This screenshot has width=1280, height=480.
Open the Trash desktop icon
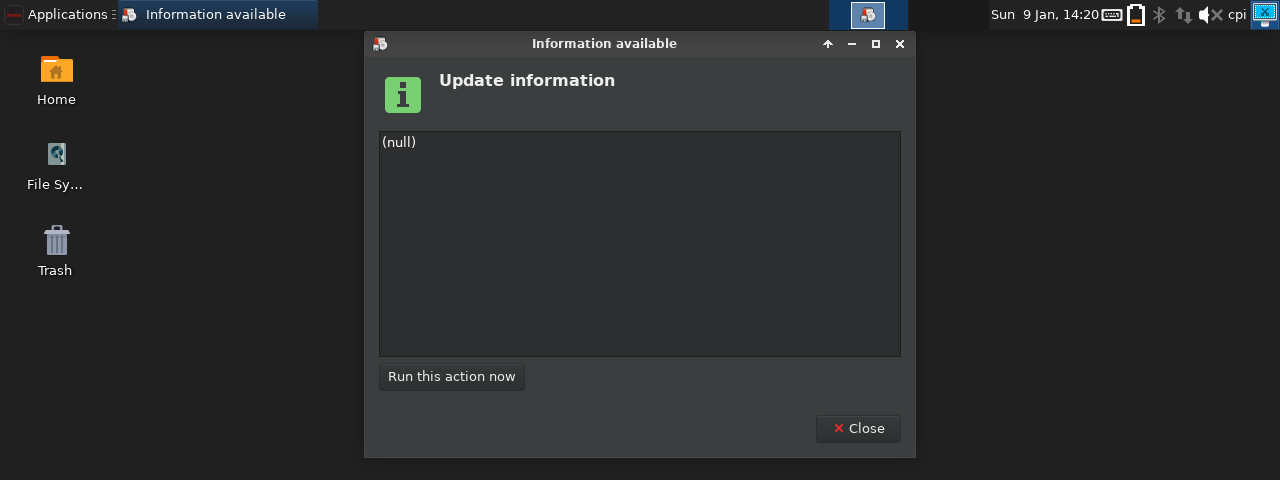(56, 241)
